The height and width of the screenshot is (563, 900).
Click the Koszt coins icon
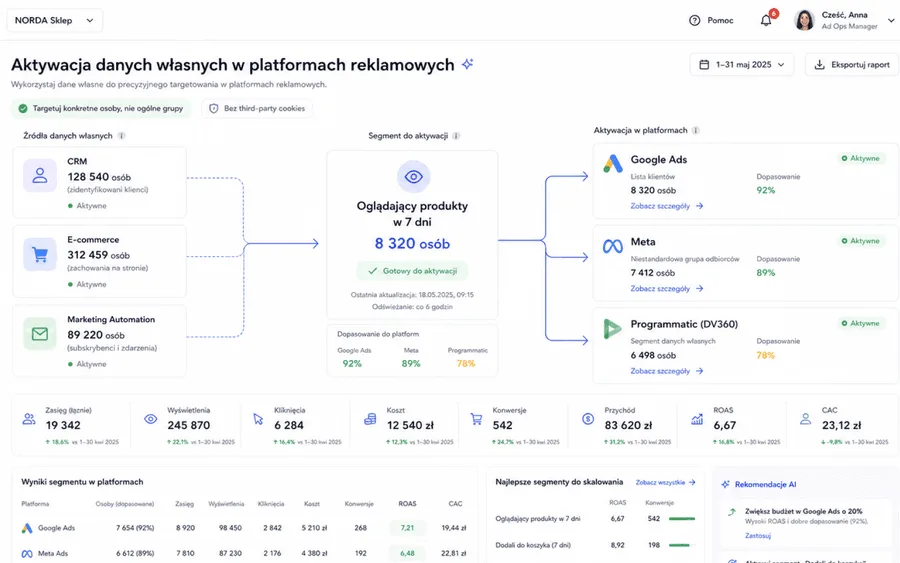pos(370,419)
